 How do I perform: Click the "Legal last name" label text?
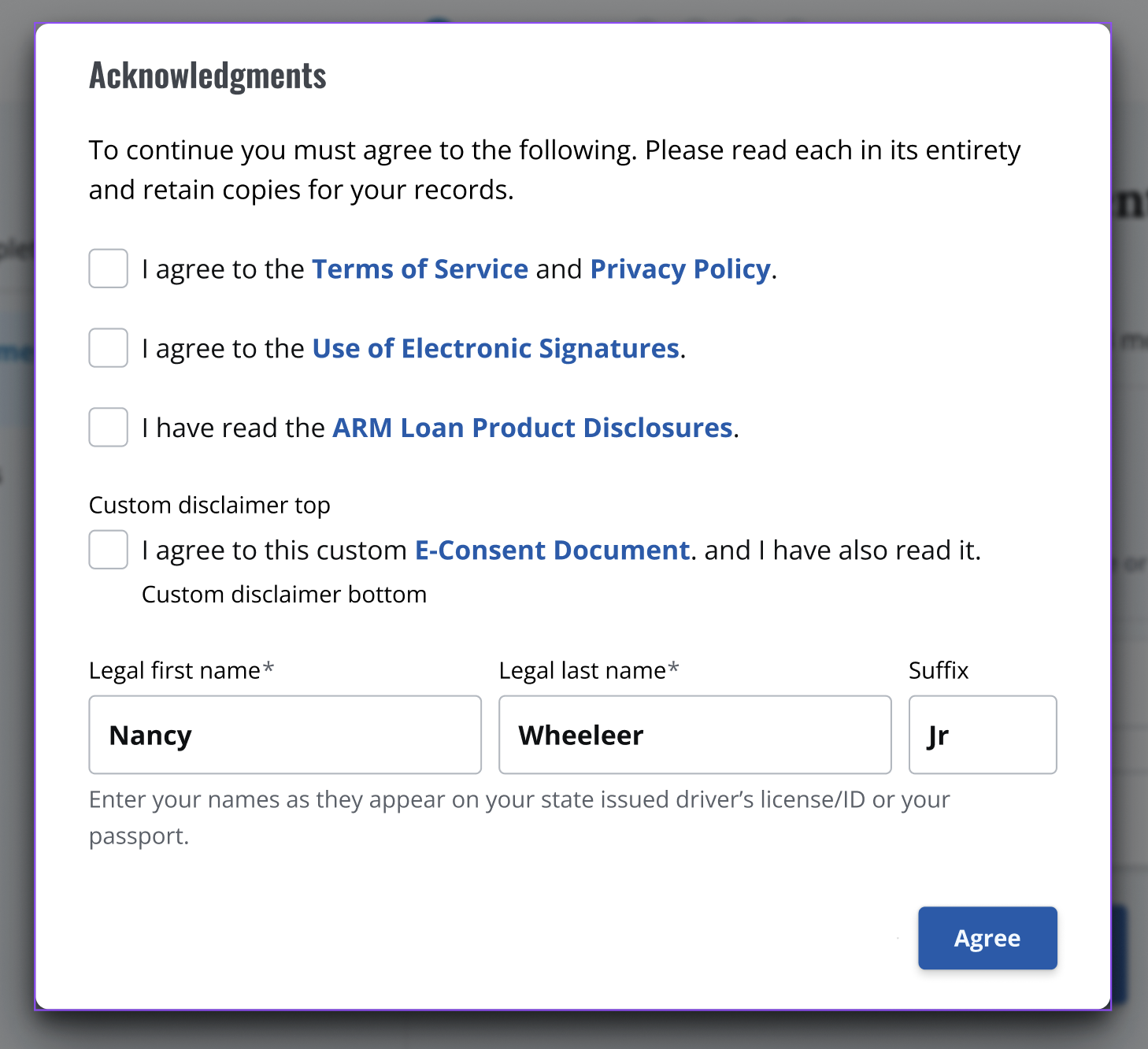[x=583, y=671]
